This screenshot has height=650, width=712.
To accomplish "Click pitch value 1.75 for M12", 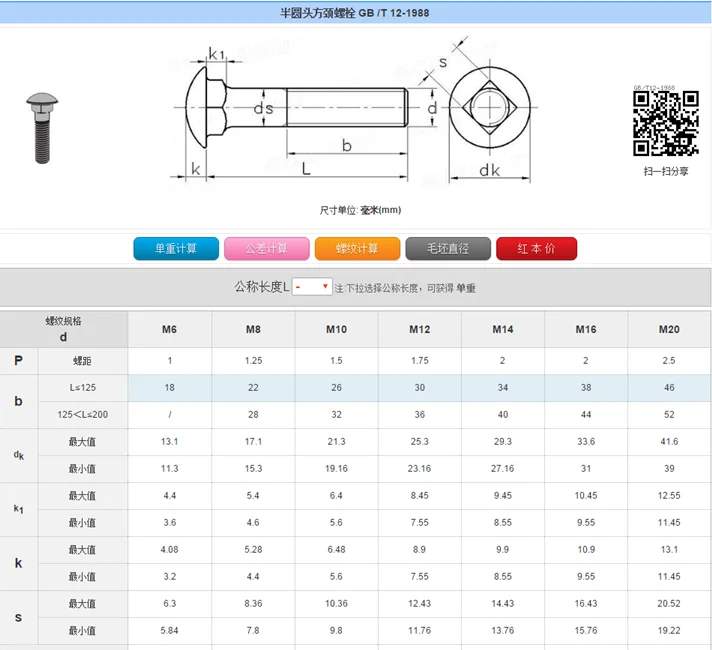I will point(420,361).
